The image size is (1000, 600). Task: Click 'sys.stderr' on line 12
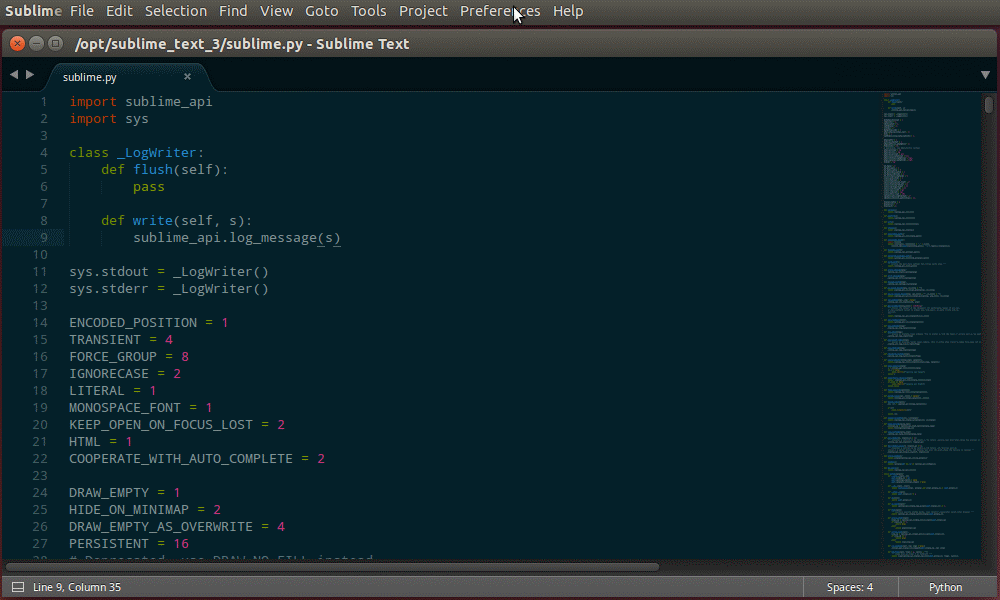tap(109, 289)
